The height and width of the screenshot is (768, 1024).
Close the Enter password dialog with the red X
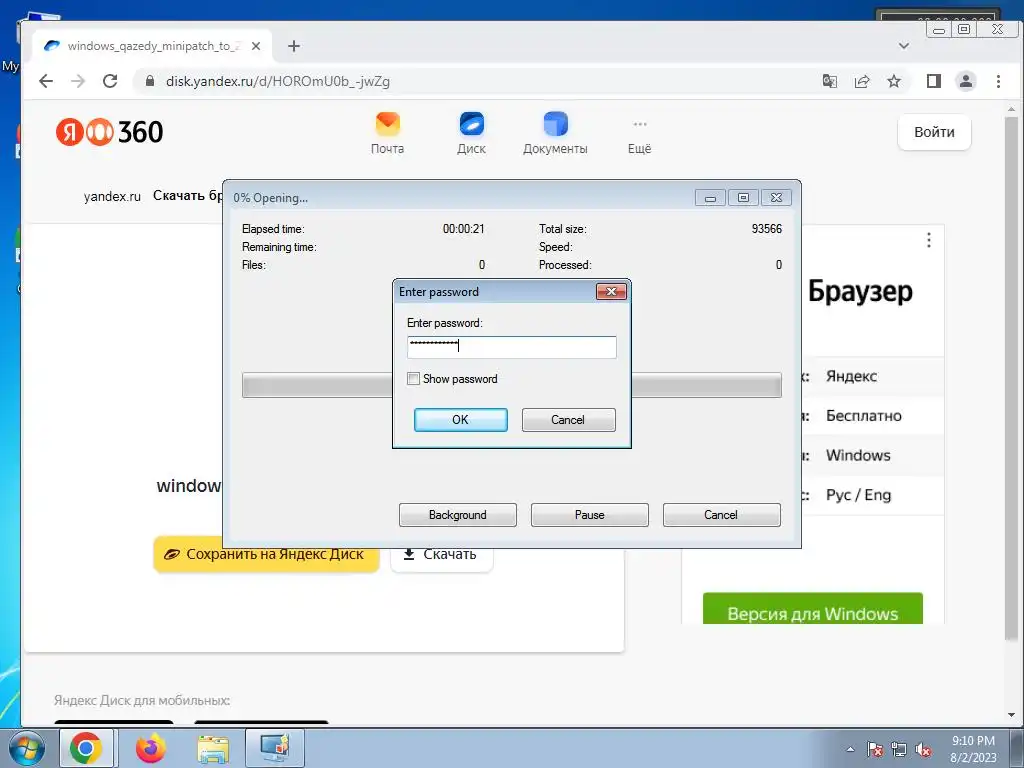coord(611,291)
